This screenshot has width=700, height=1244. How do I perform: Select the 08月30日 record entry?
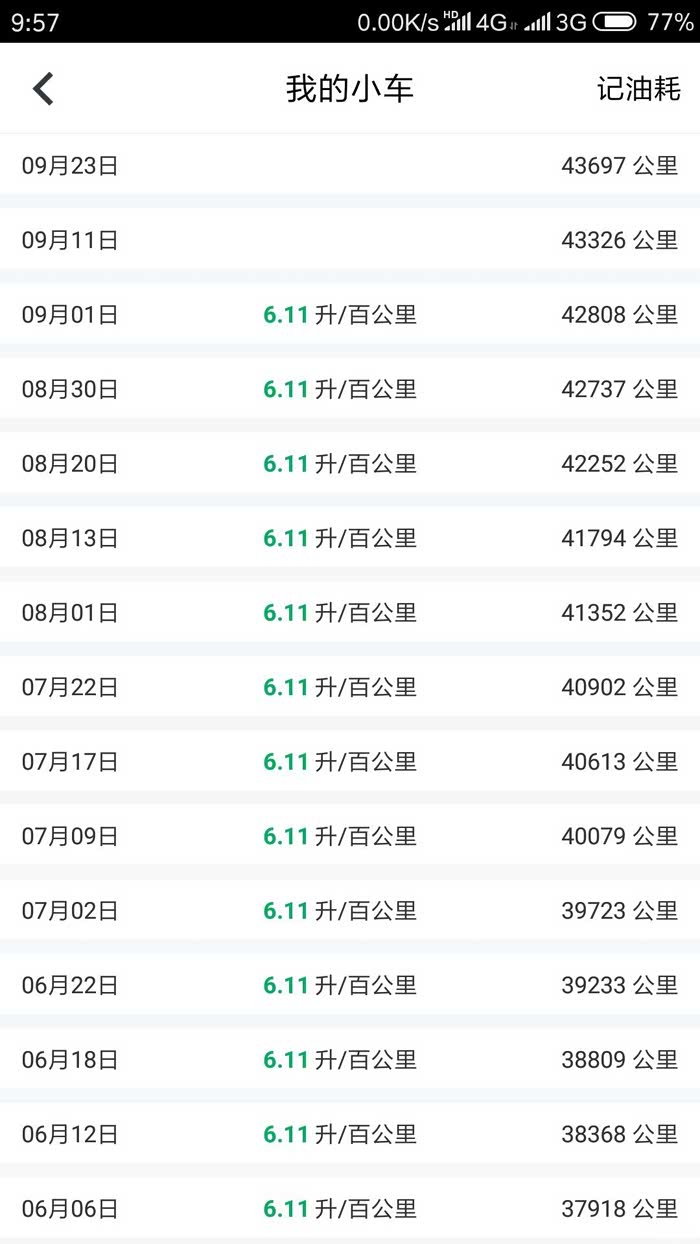(350, 389)
